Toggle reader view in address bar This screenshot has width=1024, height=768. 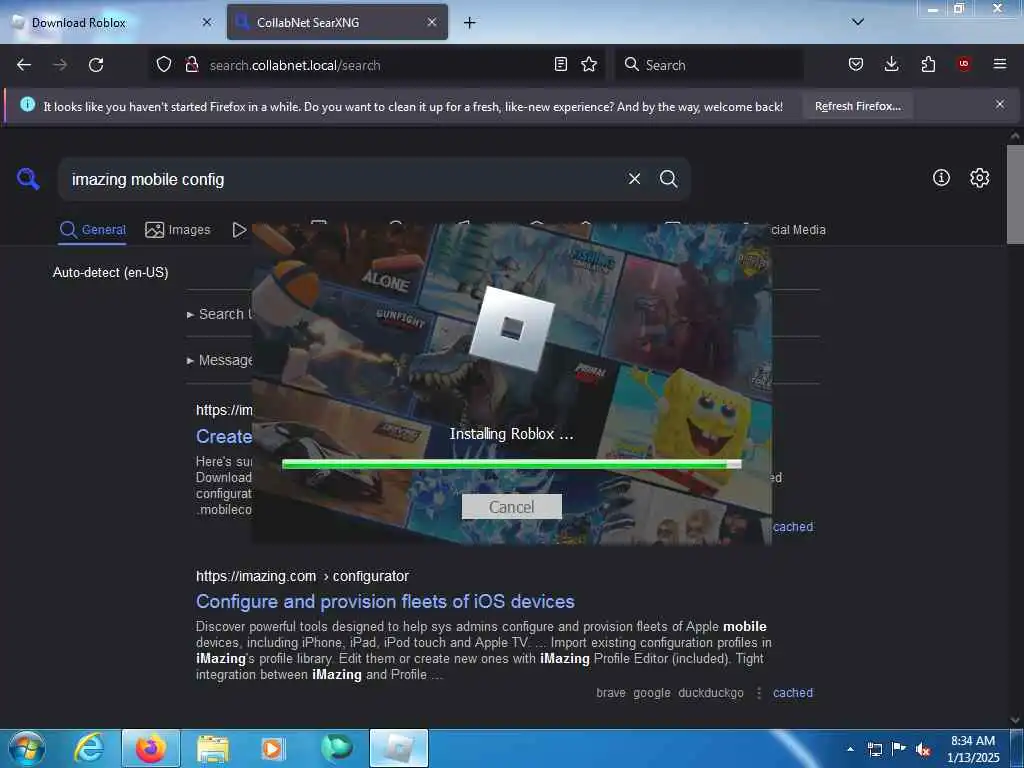[x=560, y=65]
